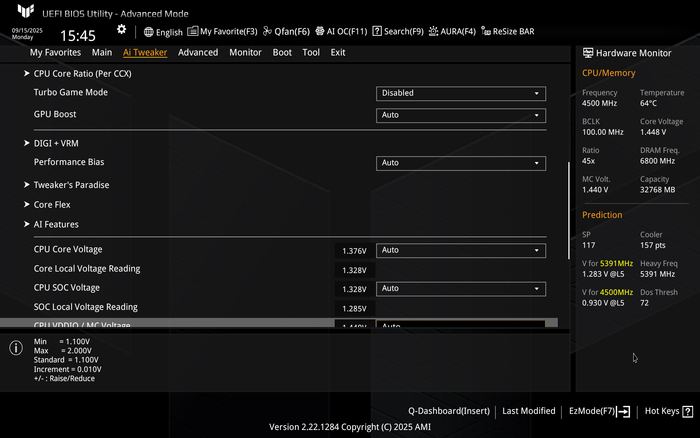Open Q-Dashboard (Insert)

(x=449, y=411)
